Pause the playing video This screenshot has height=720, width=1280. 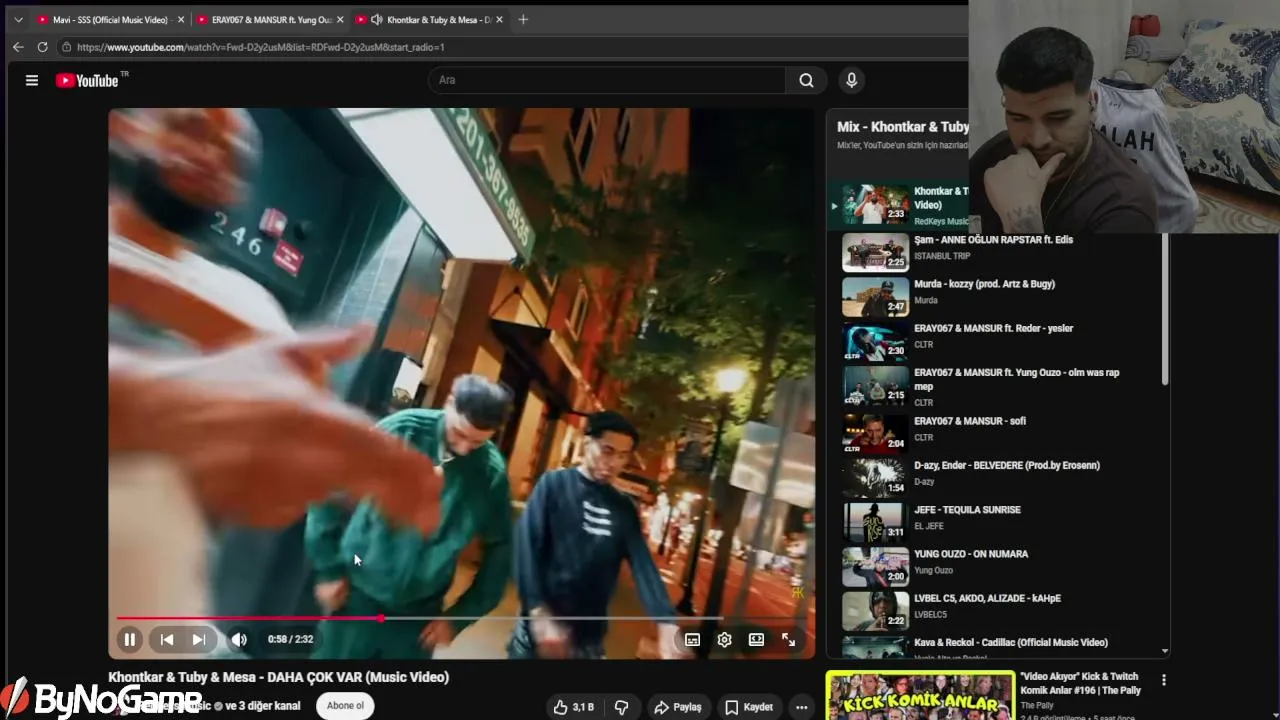(x=130, y=640)
